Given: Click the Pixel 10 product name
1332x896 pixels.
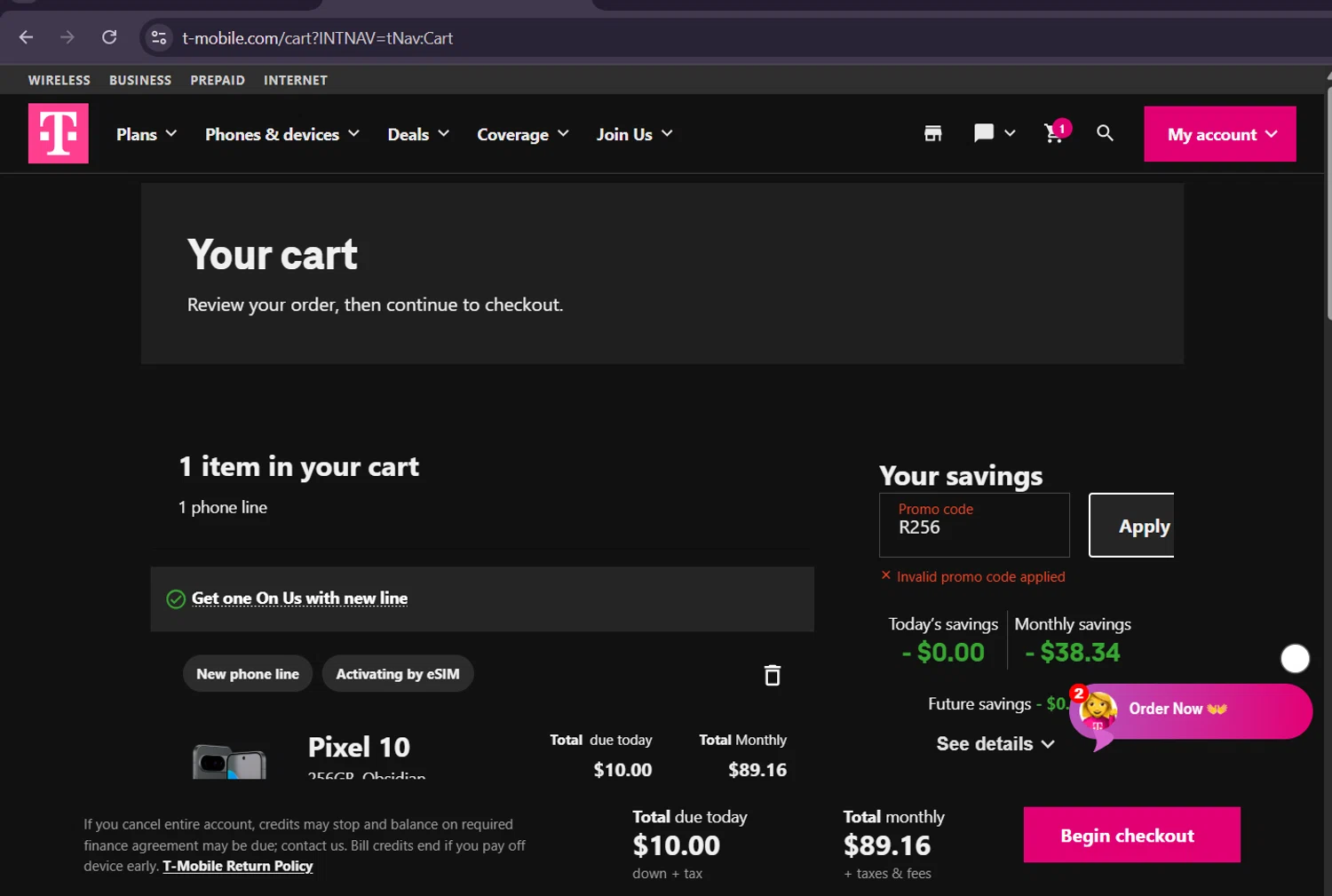Looking at the screenshot, I should 359,748.
